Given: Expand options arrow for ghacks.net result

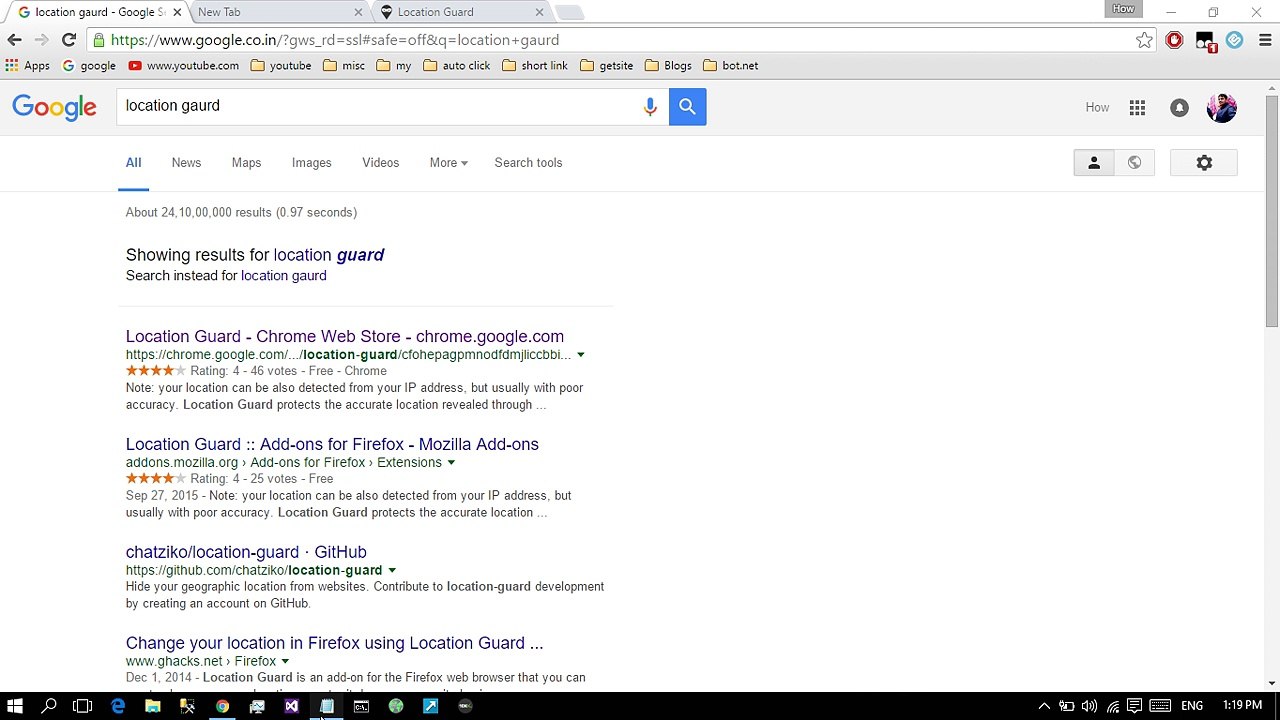Looking at the screenshot, I should click(x=285, y=662).
